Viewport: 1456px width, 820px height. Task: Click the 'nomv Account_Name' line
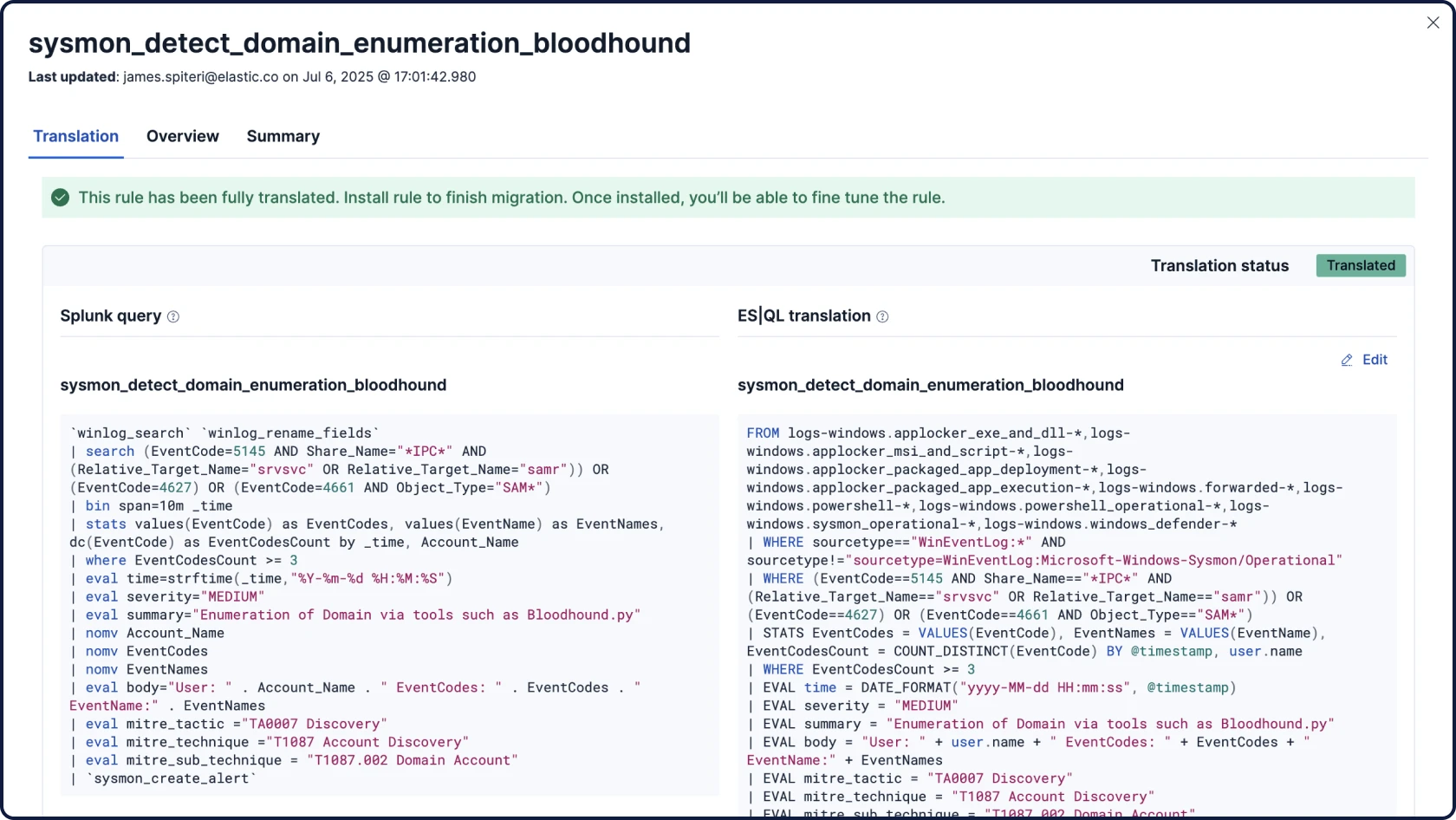[x=147, y=634]
